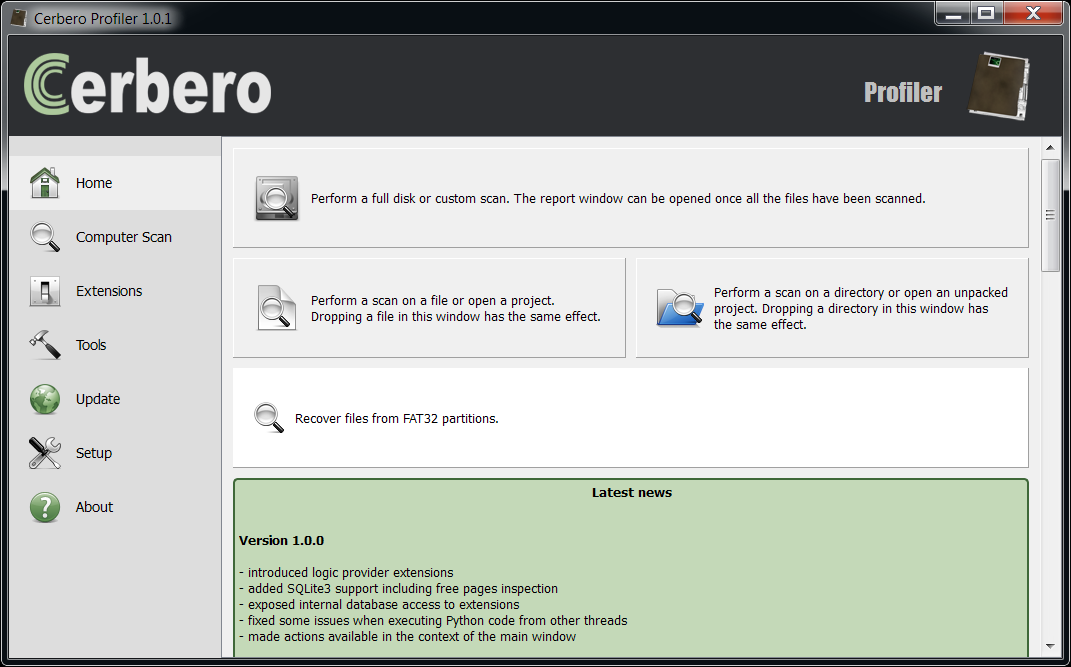Click the directory scan folder icon
Viewport: 1071px width, 667px height.
point(680,308)
